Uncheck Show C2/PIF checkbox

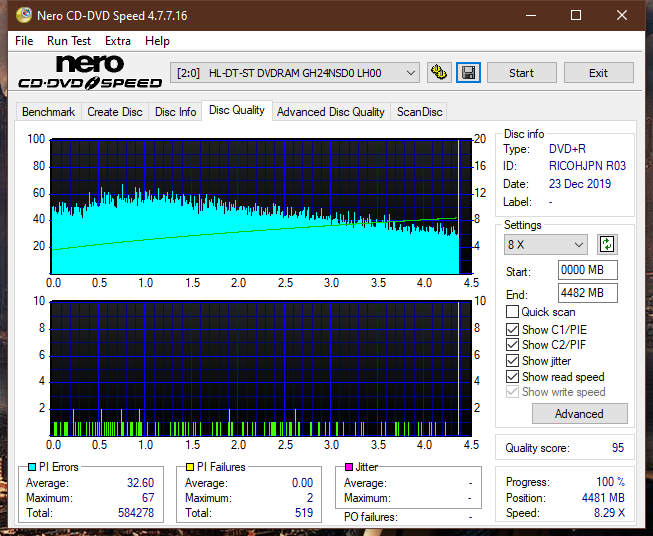click(x=512, y=345)
